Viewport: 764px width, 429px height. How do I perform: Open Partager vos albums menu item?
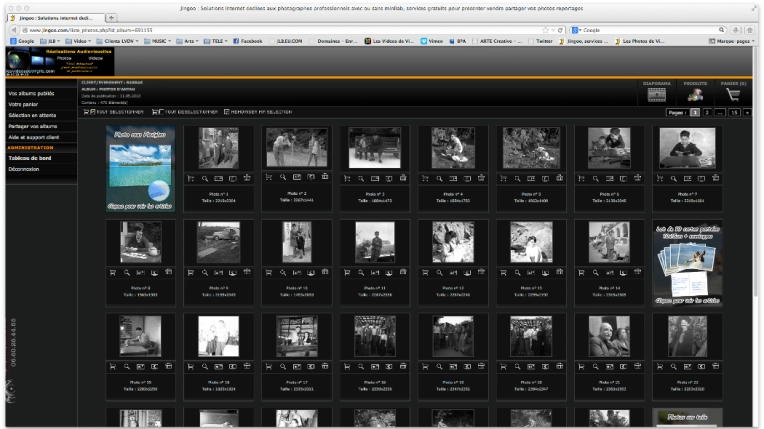click(33, 126)
